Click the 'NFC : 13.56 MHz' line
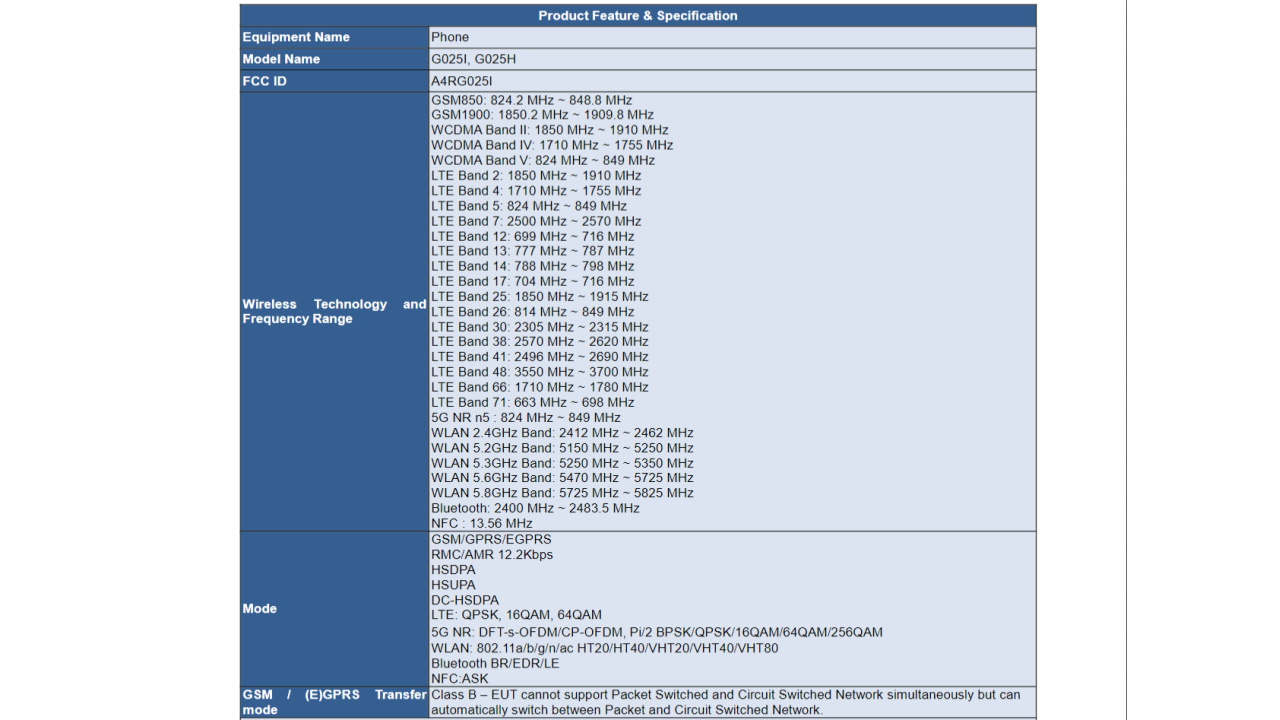1280x720 pixels. [x=482, y=523]
